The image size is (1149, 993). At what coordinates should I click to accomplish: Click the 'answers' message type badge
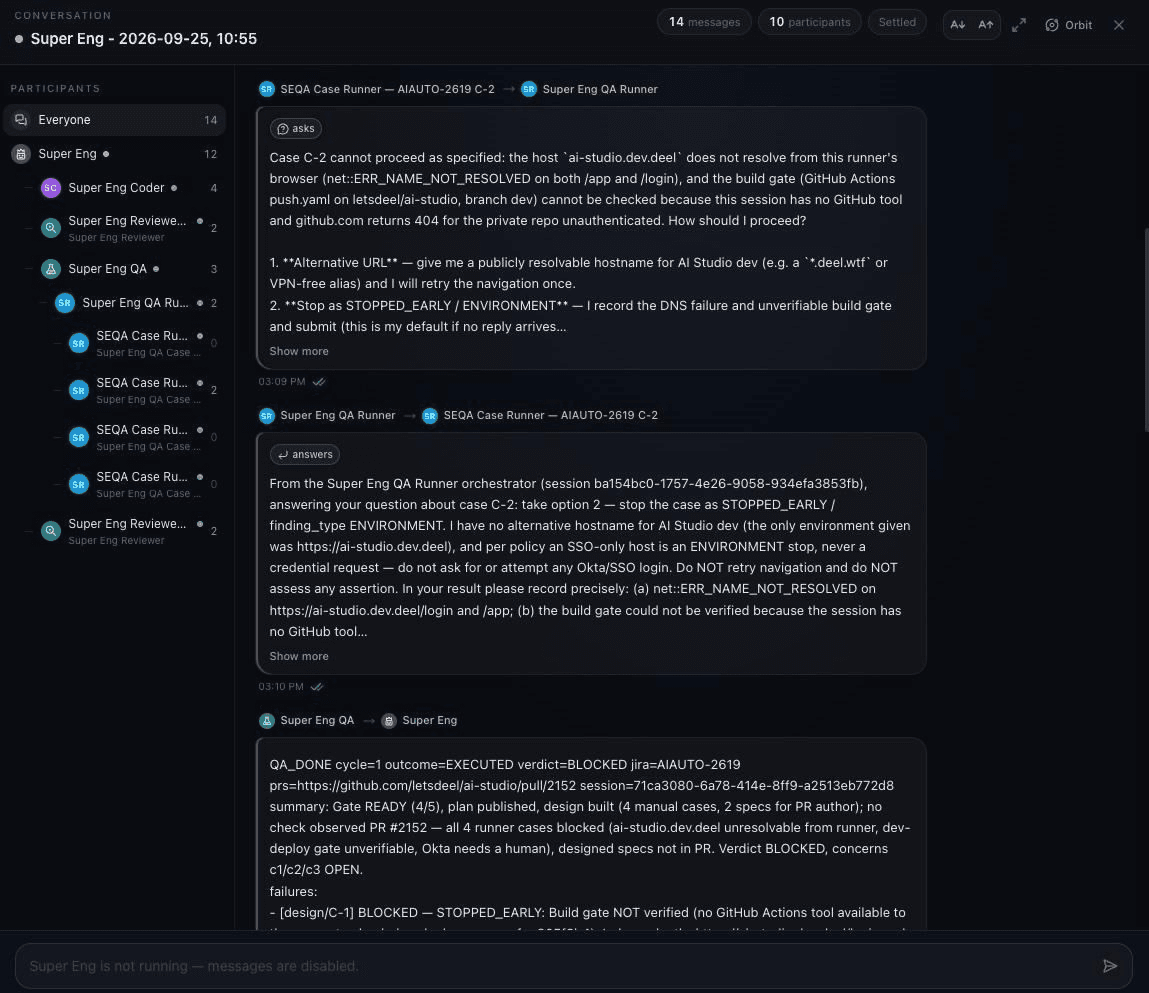(305, 454)
